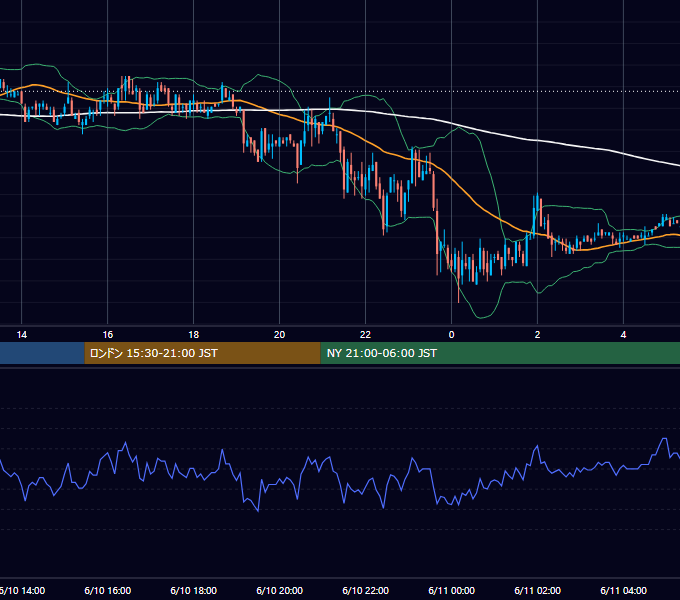
Task: Click the 6/10 20:00 date label
Action: pos(279,590)
